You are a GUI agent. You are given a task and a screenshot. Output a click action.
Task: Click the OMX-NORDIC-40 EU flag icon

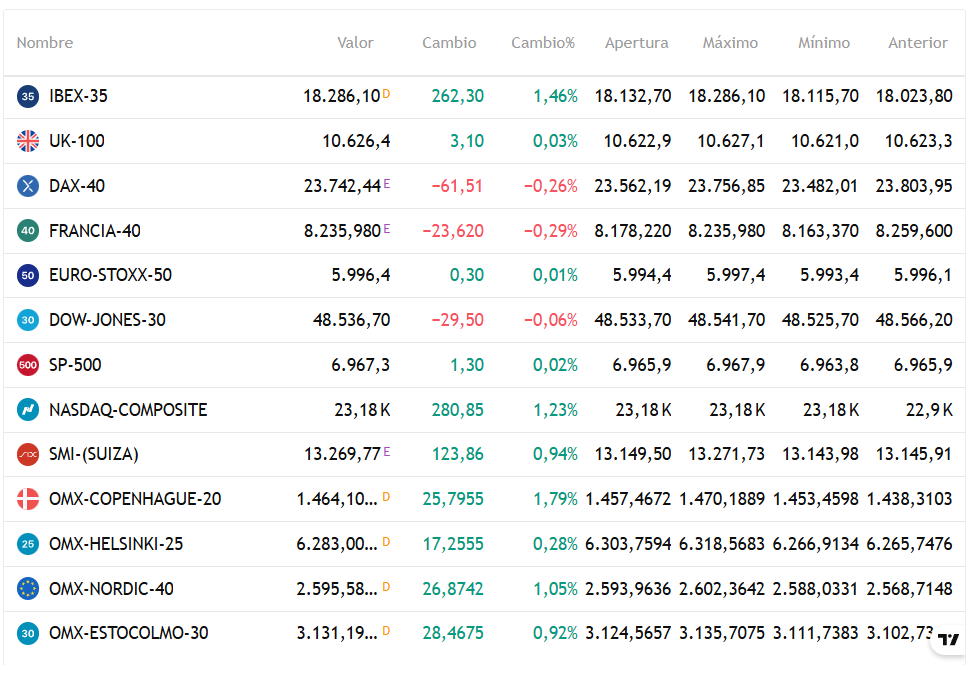pos(28,589)
